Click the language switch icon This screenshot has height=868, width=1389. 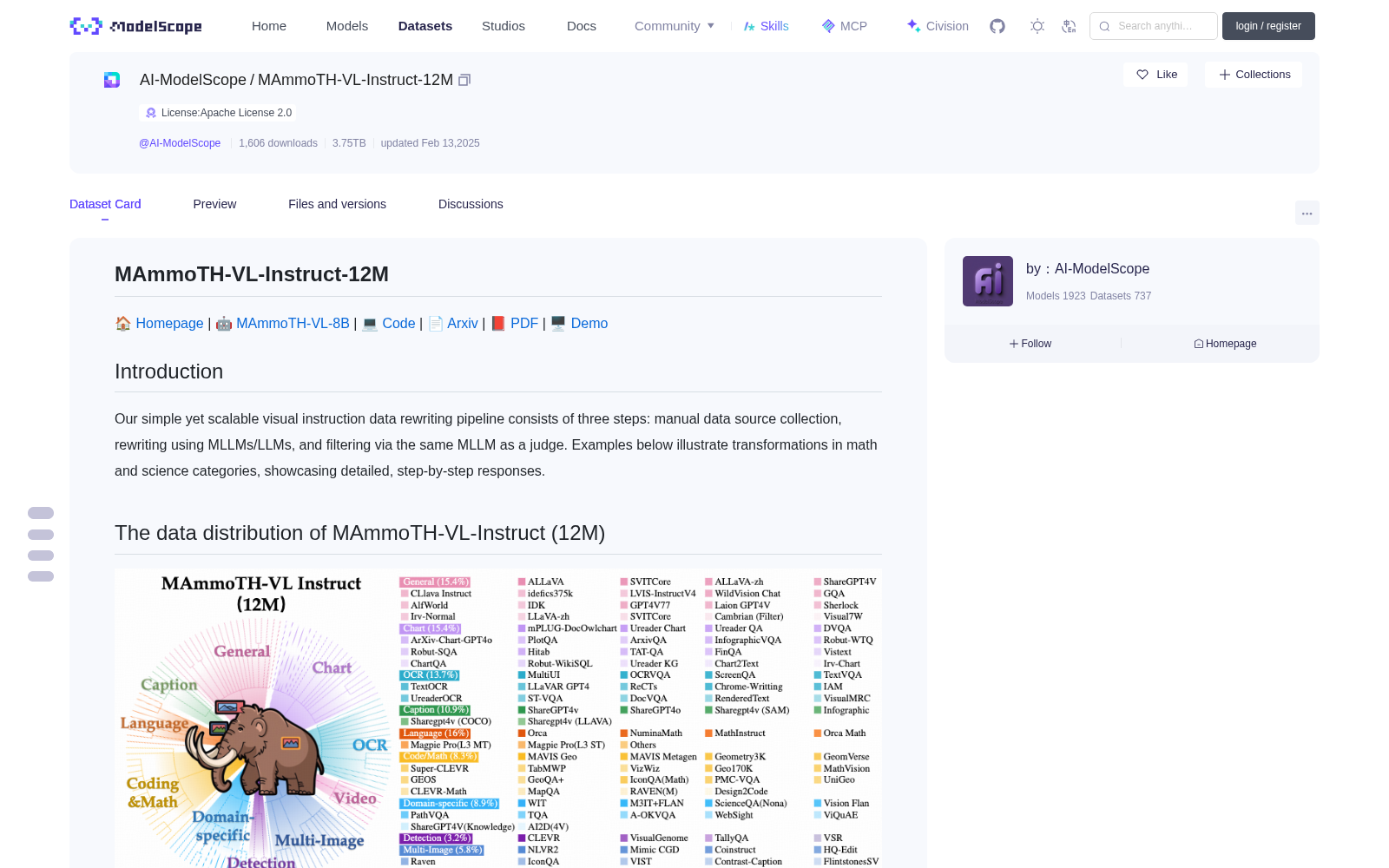click(x=1069, y=26)
